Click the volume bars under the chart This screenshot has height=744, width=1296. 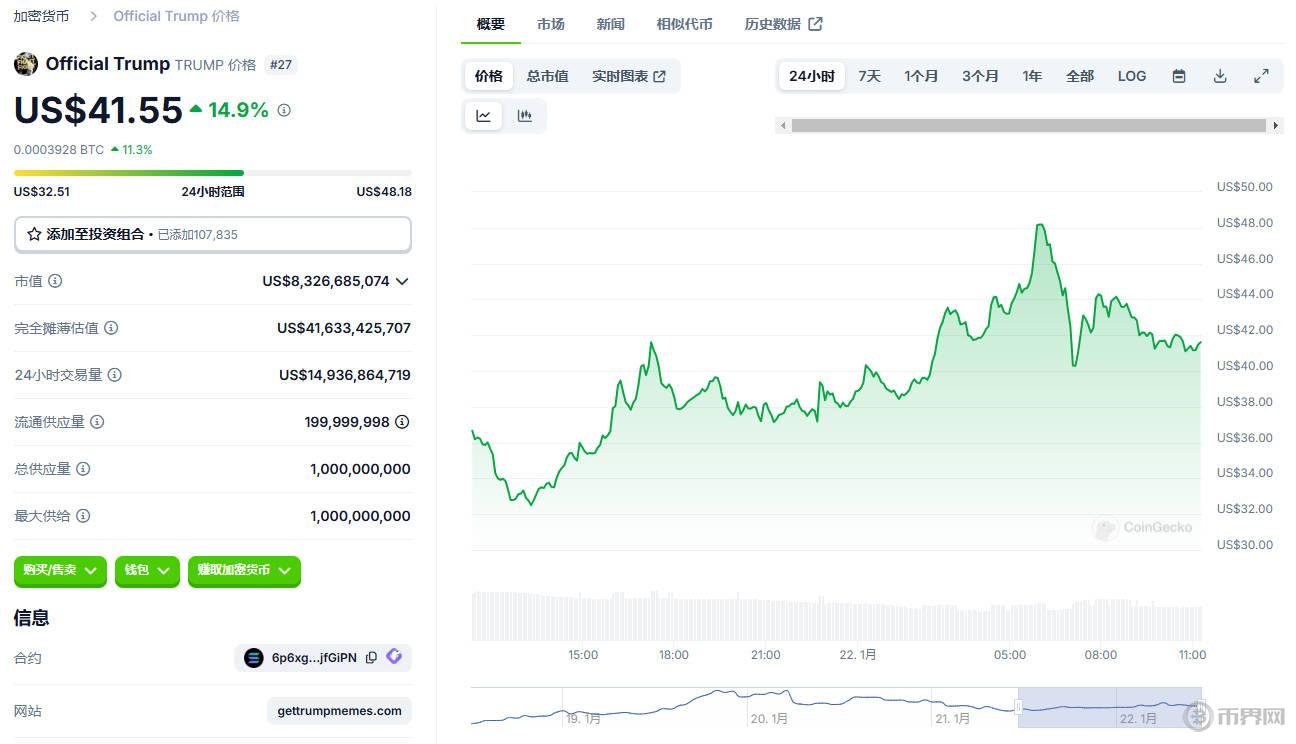pos(837,616)
